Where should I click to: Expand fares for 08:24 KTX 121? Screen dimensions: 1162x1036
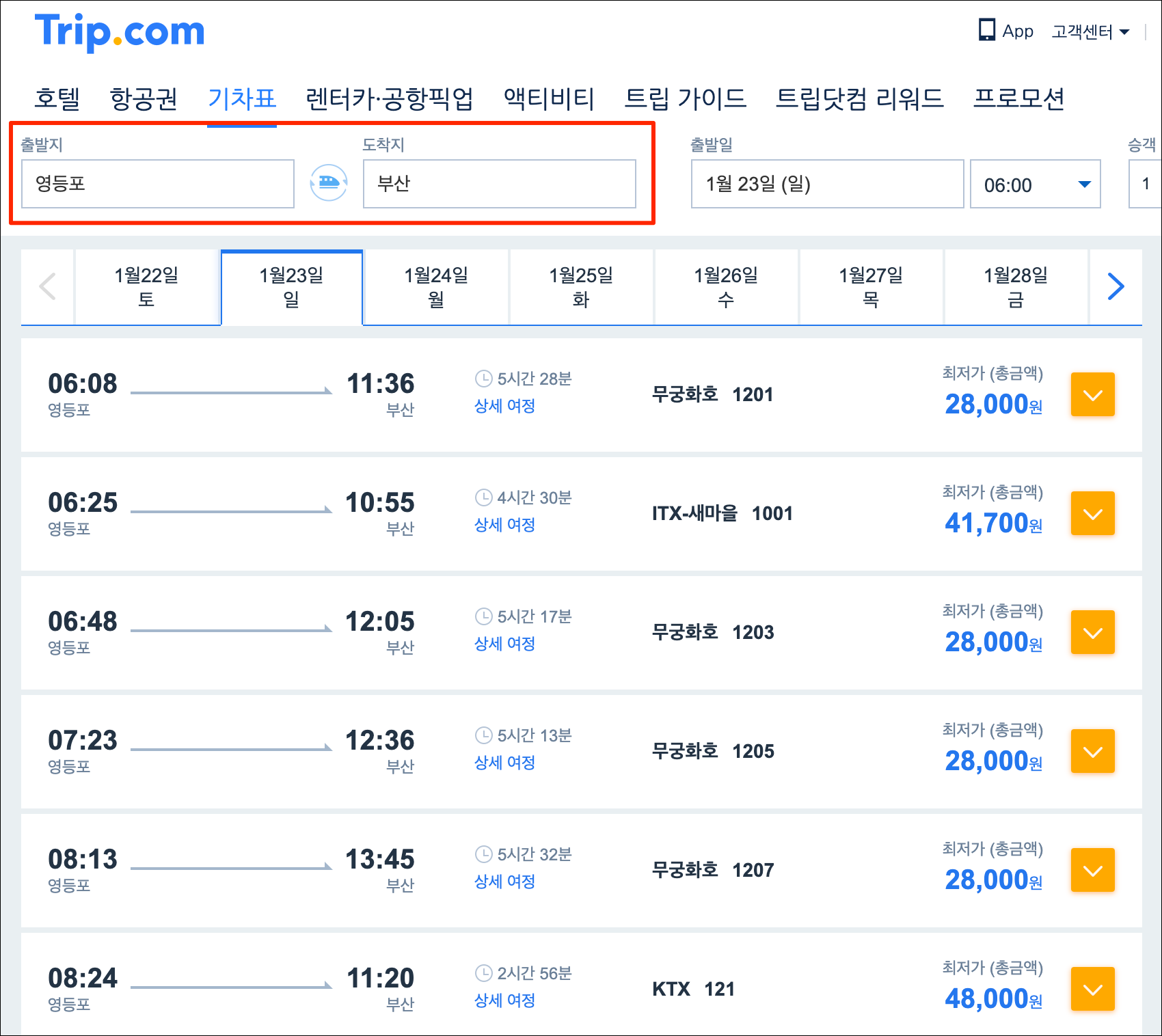tap(1092, 989)
